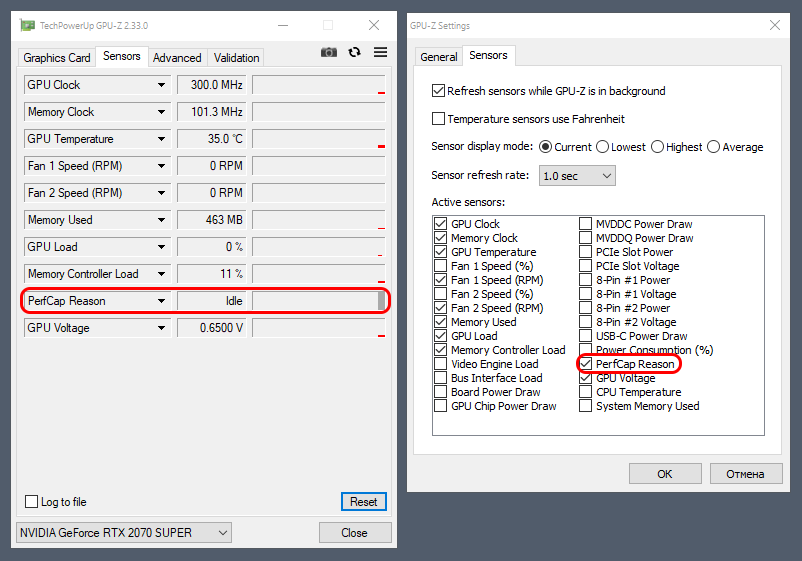Viewport: 802px width, 561px height.
Task: Click the GPU Voltage value 0.6500 V
Action: click(212, 328)
